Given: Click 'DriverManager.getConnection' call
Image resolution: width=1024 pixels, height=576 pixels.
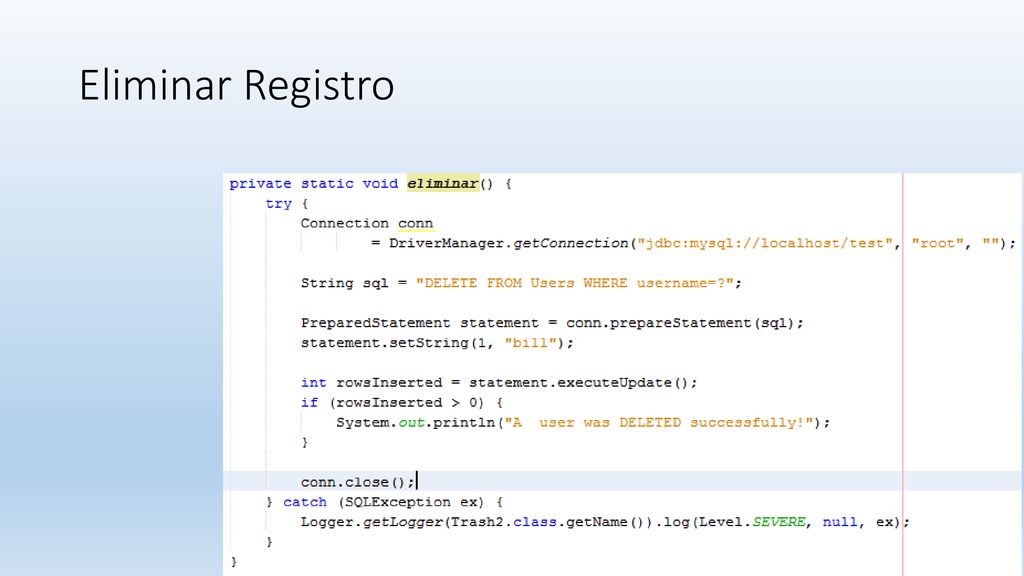Looking at the screenshot, I should click(509, 244).
